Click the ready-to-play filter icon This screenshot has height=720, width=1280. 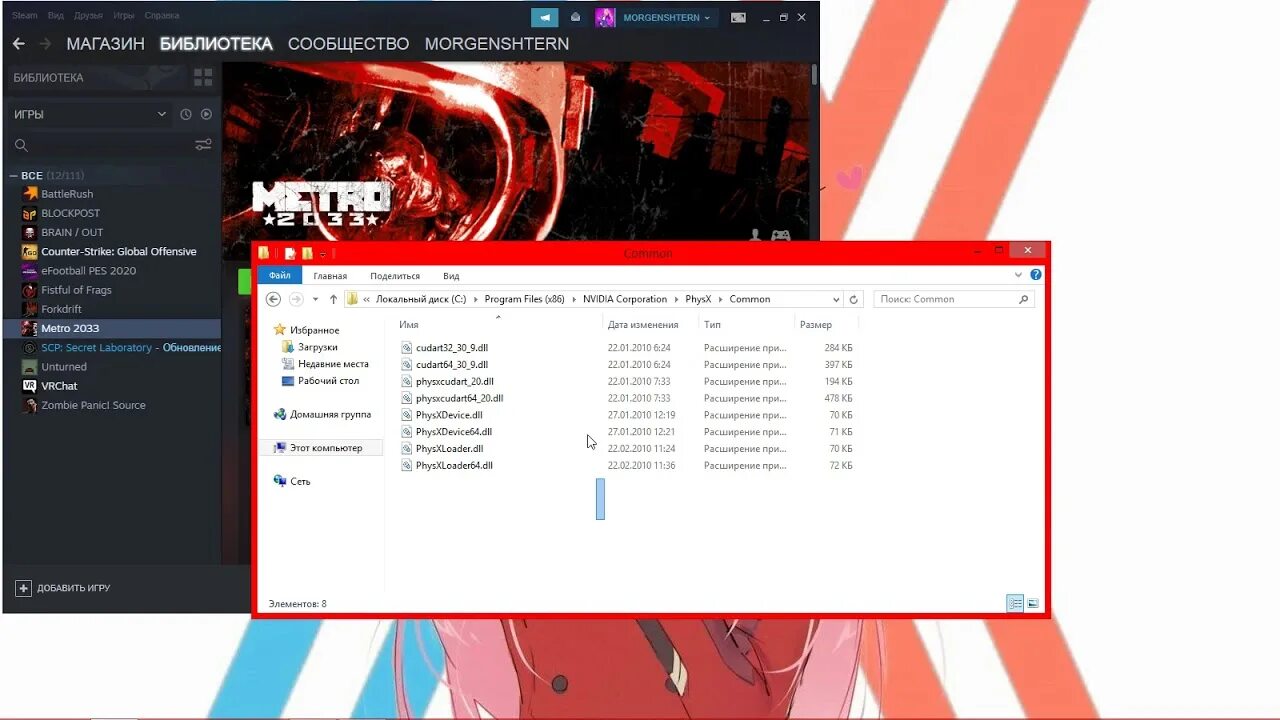coord(206,115)
